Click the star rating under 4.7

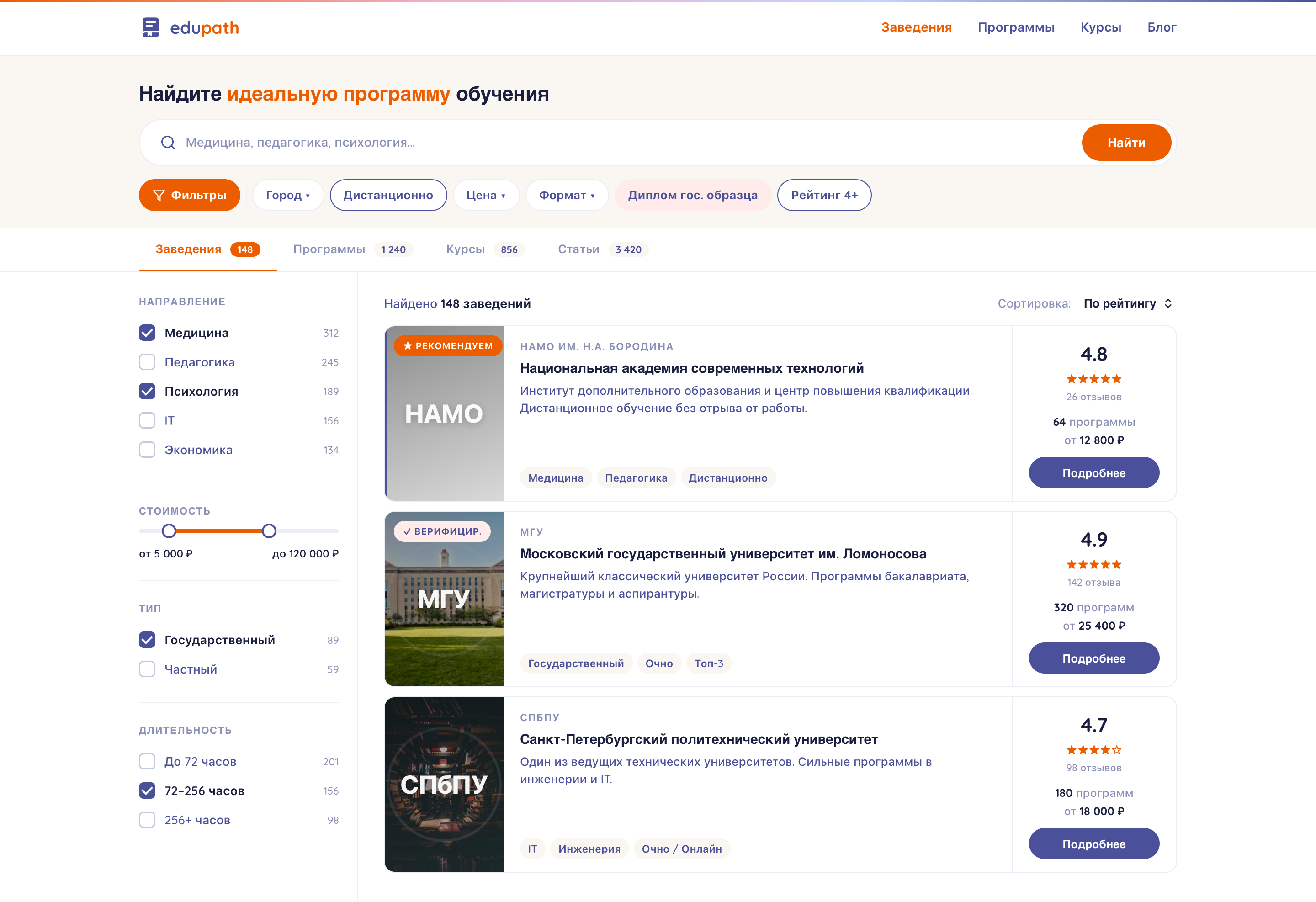click(1093, 750)
